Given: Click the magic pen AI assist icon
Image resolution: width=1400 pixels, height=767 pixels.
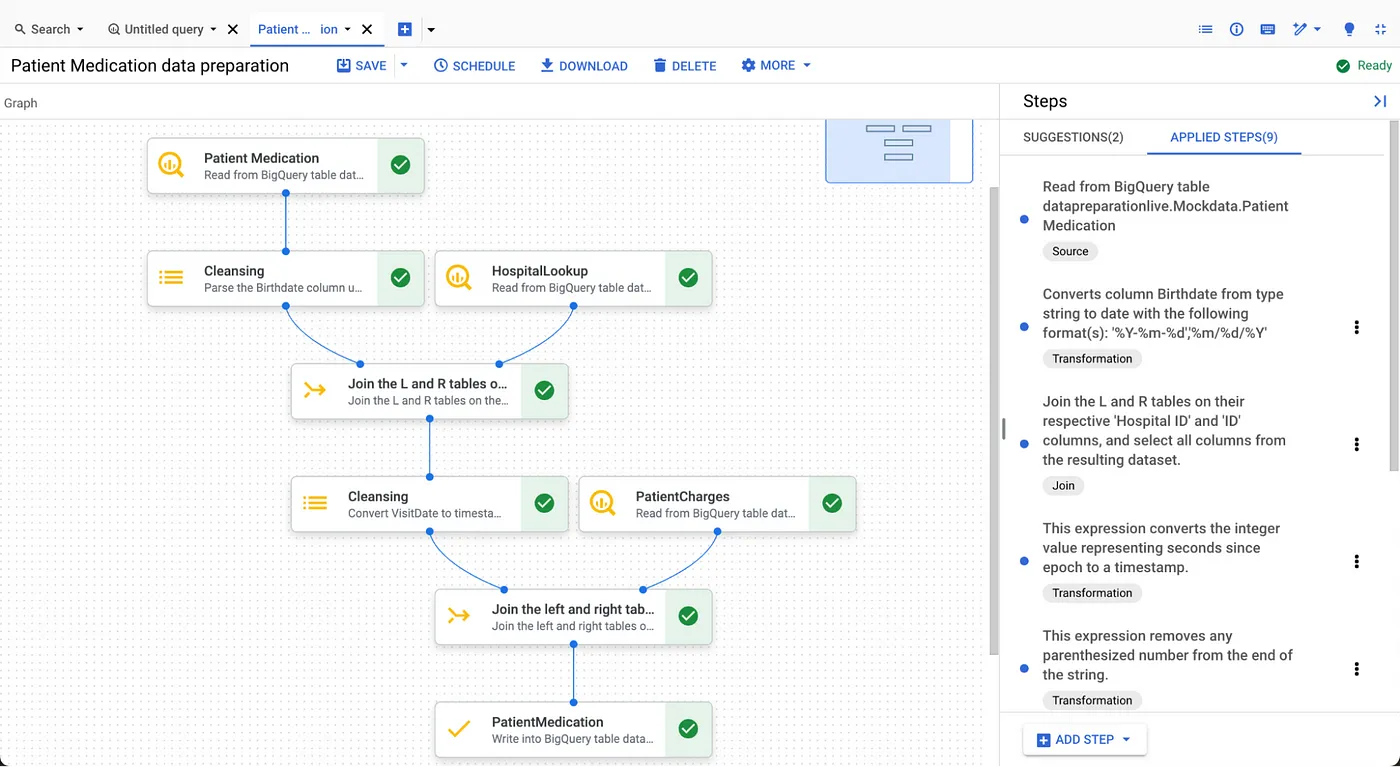Looking at the screenshot, I should [1300, 29].
